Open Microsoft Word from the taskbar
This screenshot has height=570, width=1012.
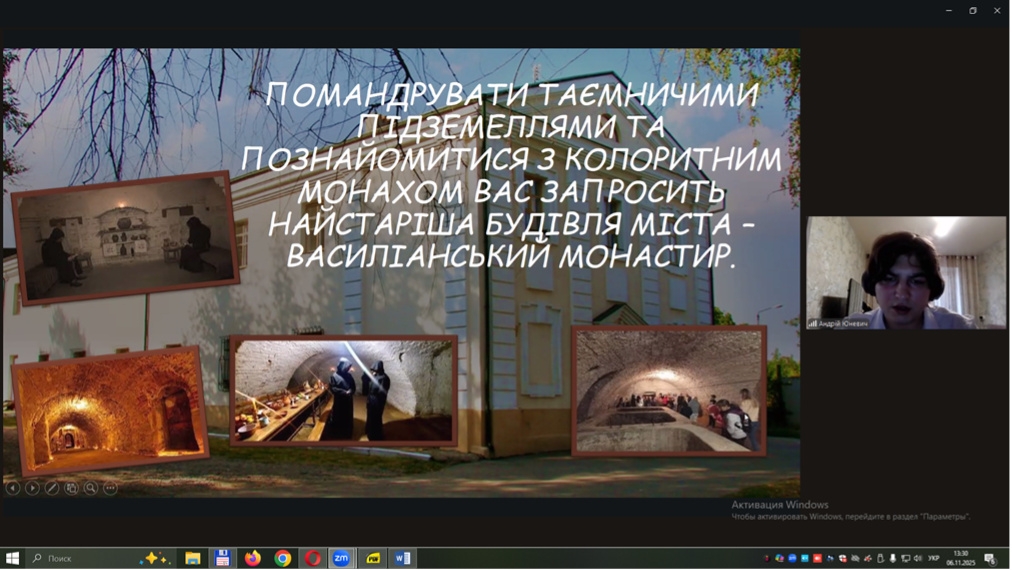tap(402, 558)
